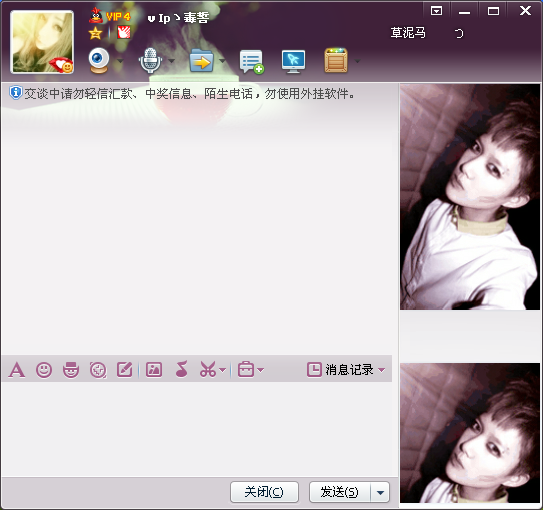Image resolution: width=543 pixels, height=510 pixels.
Task: Open the applications box icon
Action: (x=336, y=61)
